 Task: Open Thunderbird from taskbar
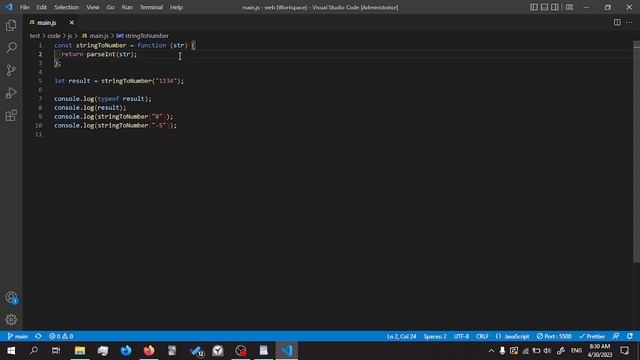(126, 351)
